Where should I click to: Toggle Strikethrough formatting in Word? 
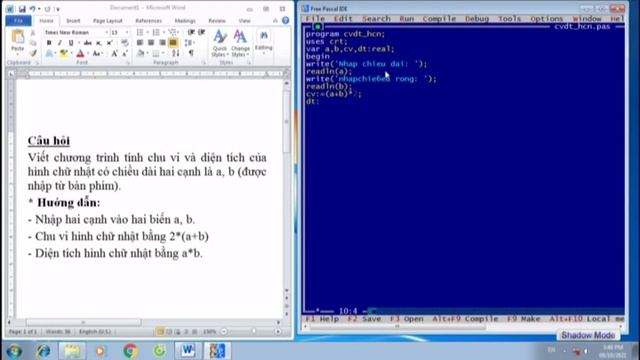pos(87,43)
